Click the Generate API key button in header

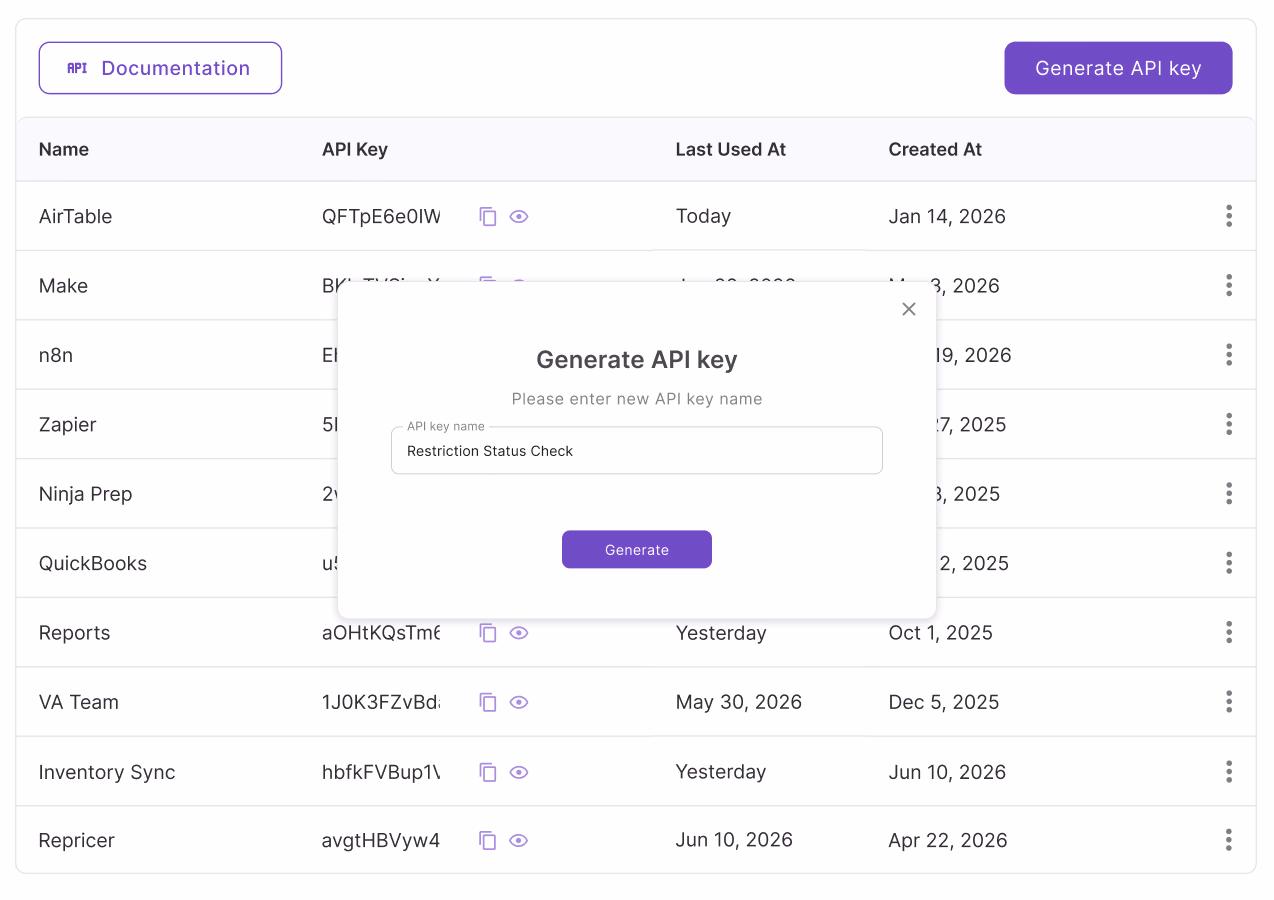pos(1118,68)
